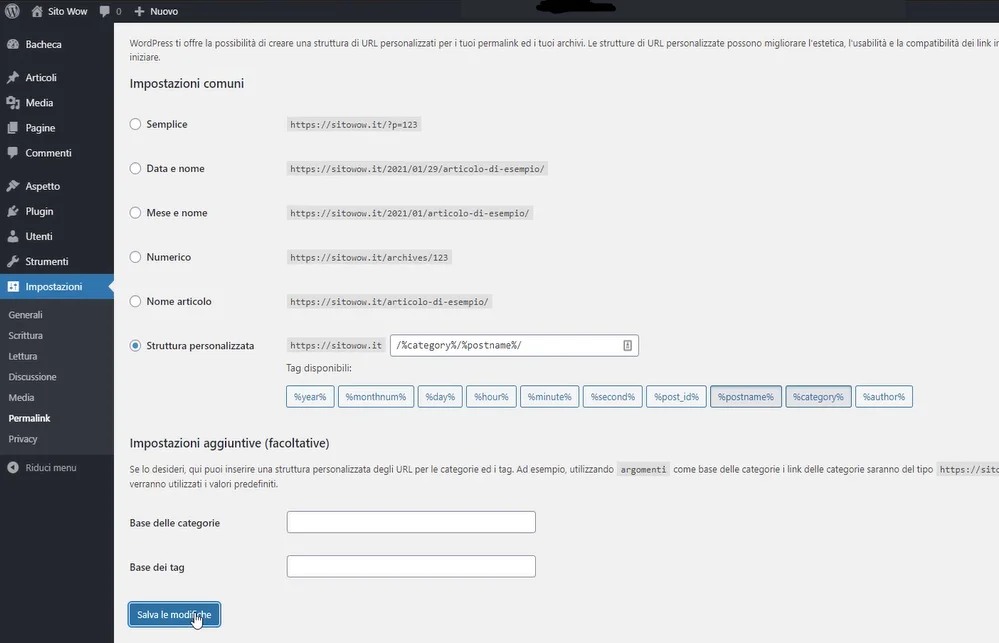Click the Strumenti wrench icon
The width and height of the screenshot is (999, 643).
[13, 261]
